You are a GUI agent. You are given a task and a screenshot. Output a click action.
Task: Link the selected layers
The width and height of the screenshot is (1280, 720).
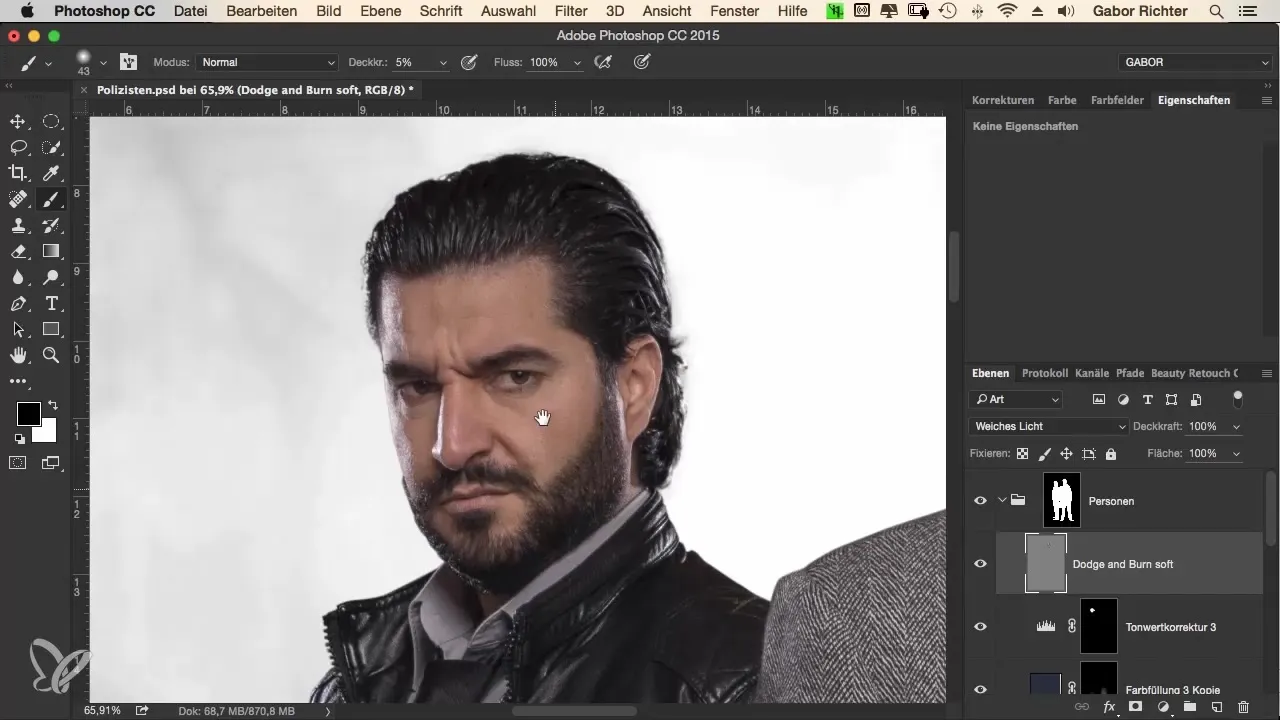(1082, 707)
